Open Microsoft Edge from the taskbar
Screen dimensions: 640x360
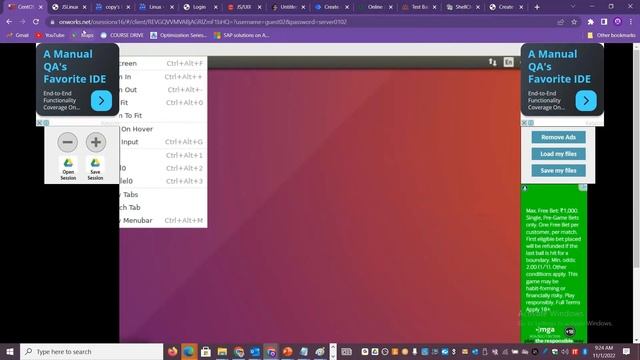[x=189, y=351]
